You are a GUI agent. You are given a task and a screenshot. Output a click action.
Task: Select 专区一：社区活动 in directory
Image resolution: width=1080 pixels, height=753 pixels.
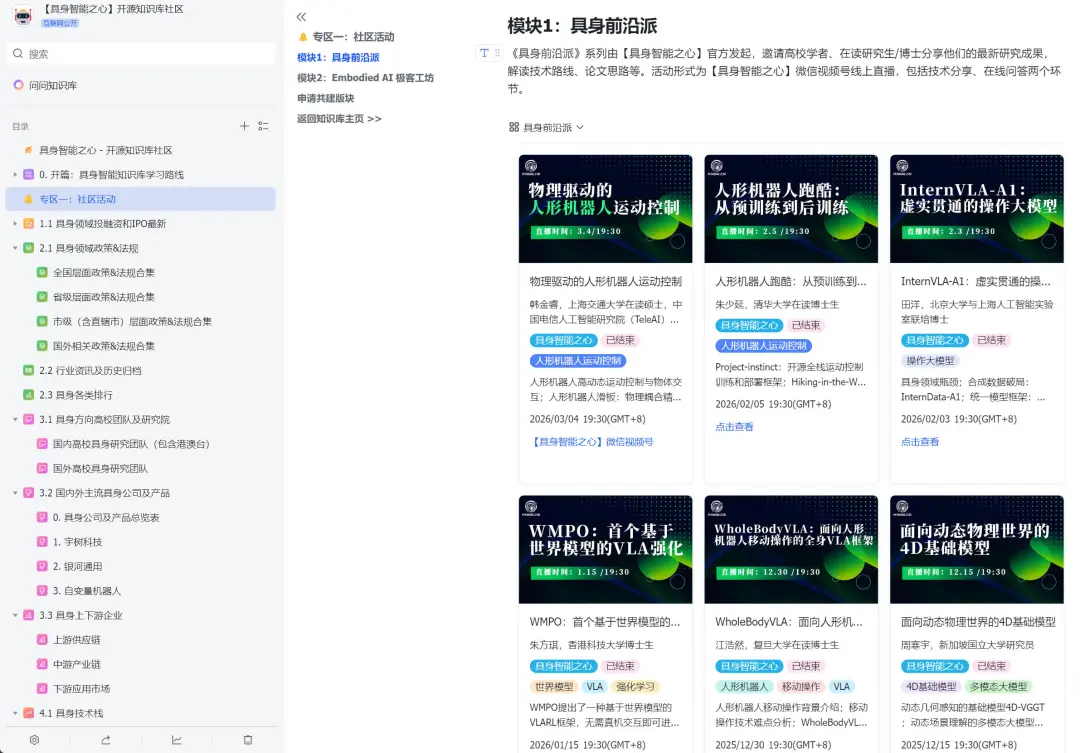click(141, 199)
